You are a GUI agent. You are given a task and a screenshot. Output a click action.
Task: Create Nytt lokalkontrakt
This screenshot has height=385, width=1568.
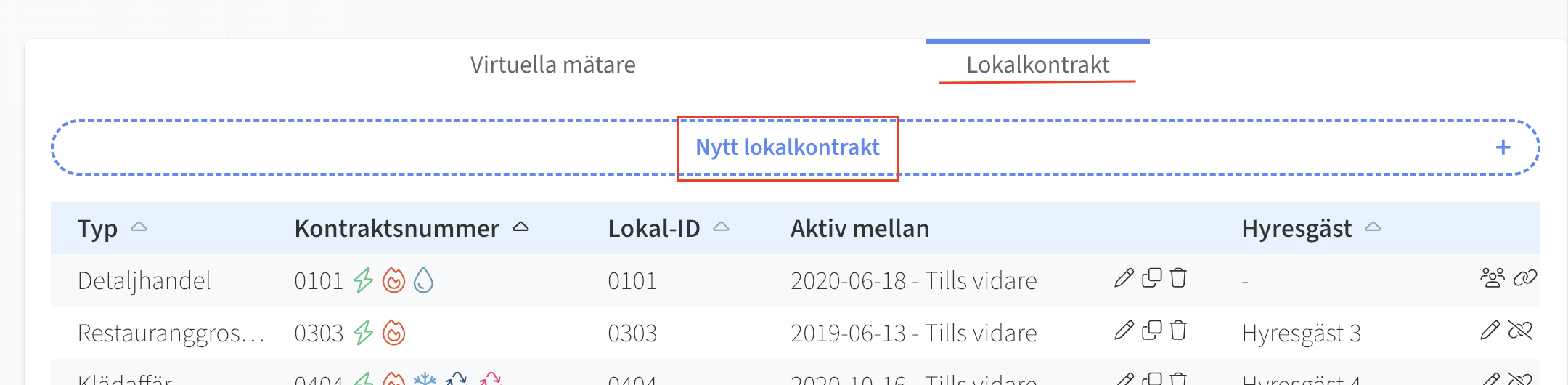pyautogui.click(x=788, y=147)
